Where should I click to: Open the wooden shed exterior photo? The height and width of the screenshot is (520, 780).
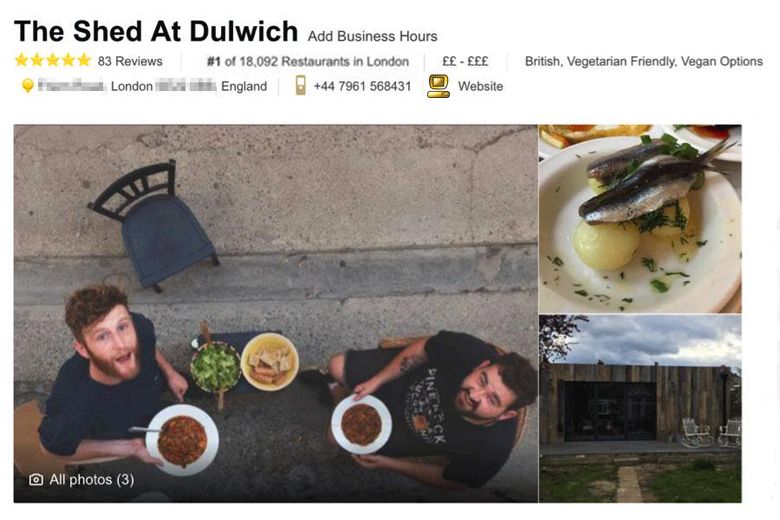pyautogui.click(x=640, y=409)
